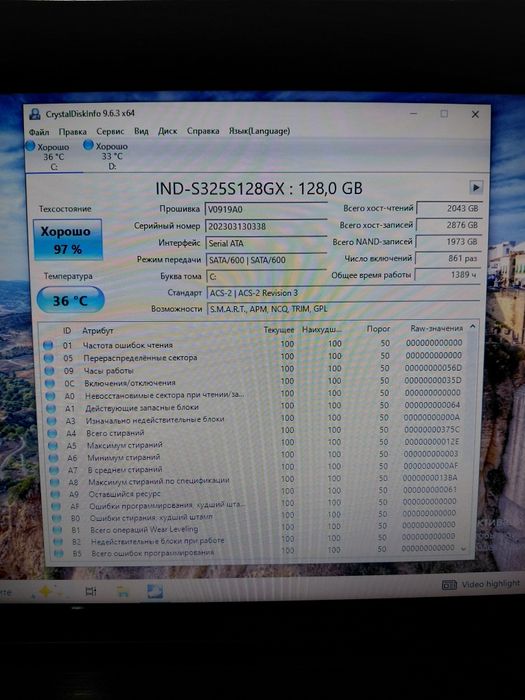Click the host reads value 2043 GB
The image size is (525, 700).
click(x=449, y=208)
